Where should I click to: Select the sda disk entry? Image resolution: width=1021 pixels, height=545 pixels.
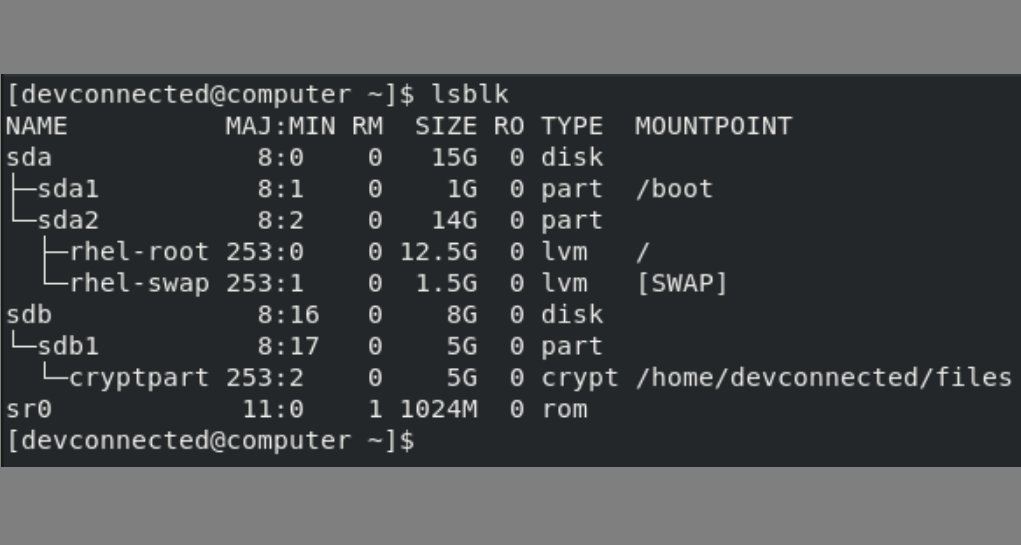coord(28,158)
